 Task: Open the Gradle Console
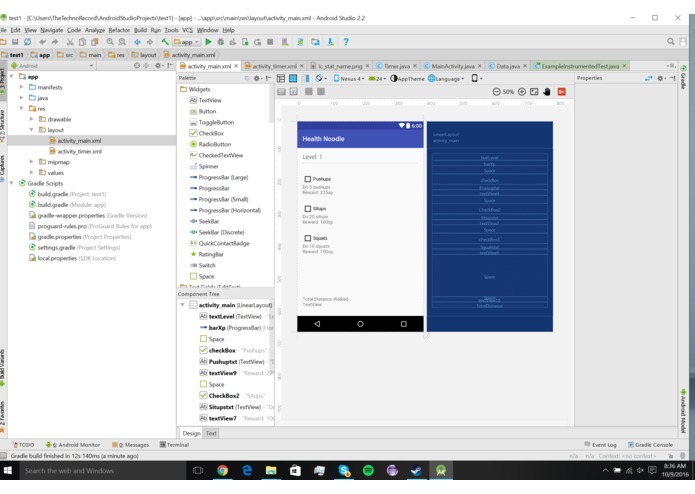click(x=650, y=445)
